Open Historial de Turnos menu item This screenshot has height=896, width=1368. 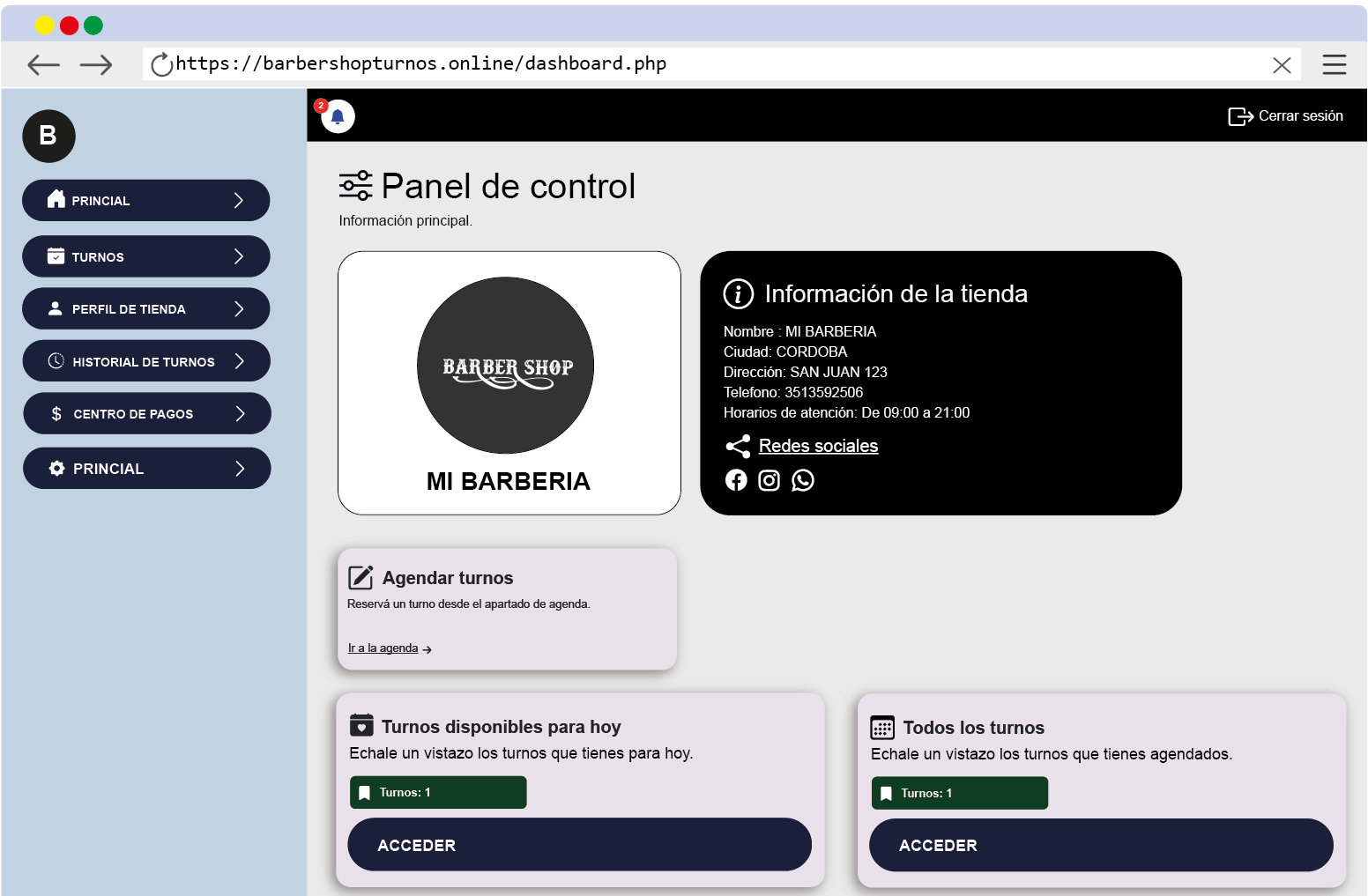pyautogui.click(x=144, y=361)
